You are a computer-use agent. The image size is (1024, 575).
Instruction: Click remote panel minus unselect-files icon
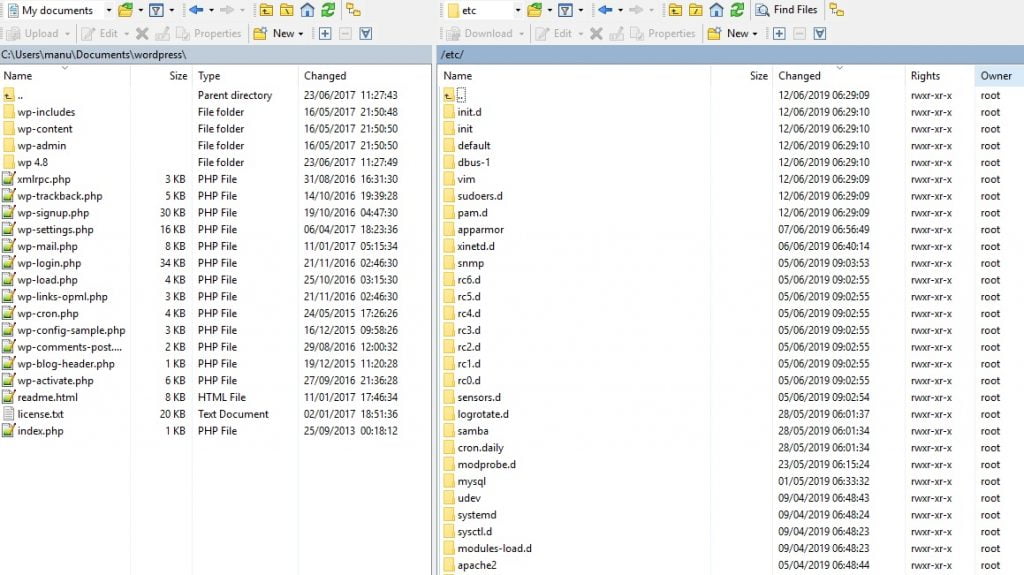pos(799,33)
